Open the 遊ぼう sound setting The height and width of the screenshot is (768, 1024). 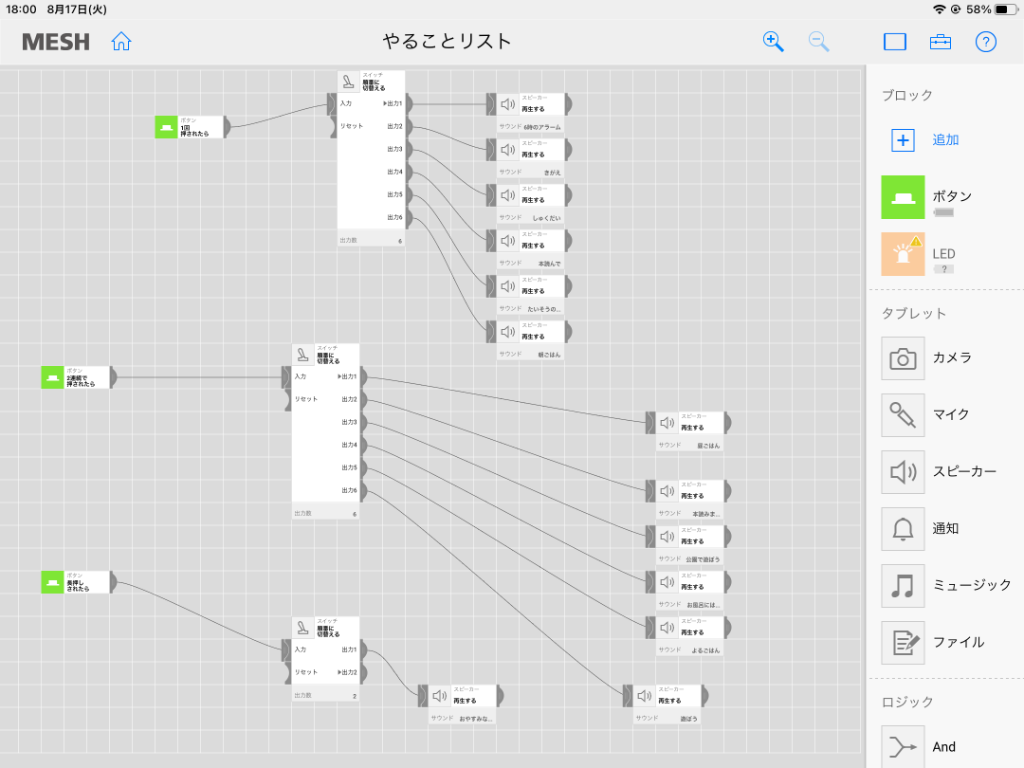[x=667, y=718]
